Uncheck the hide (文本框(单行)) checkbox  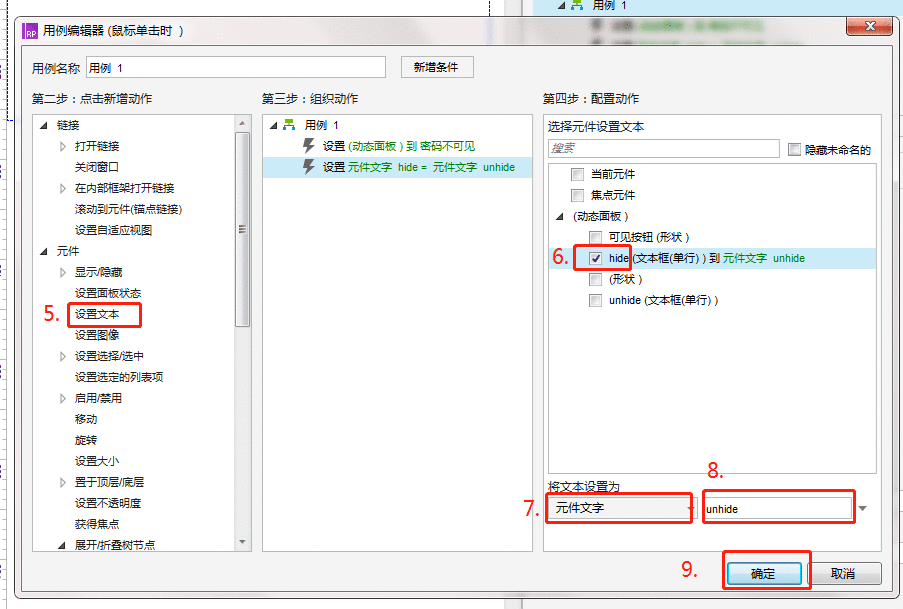(x=595, y=258)
